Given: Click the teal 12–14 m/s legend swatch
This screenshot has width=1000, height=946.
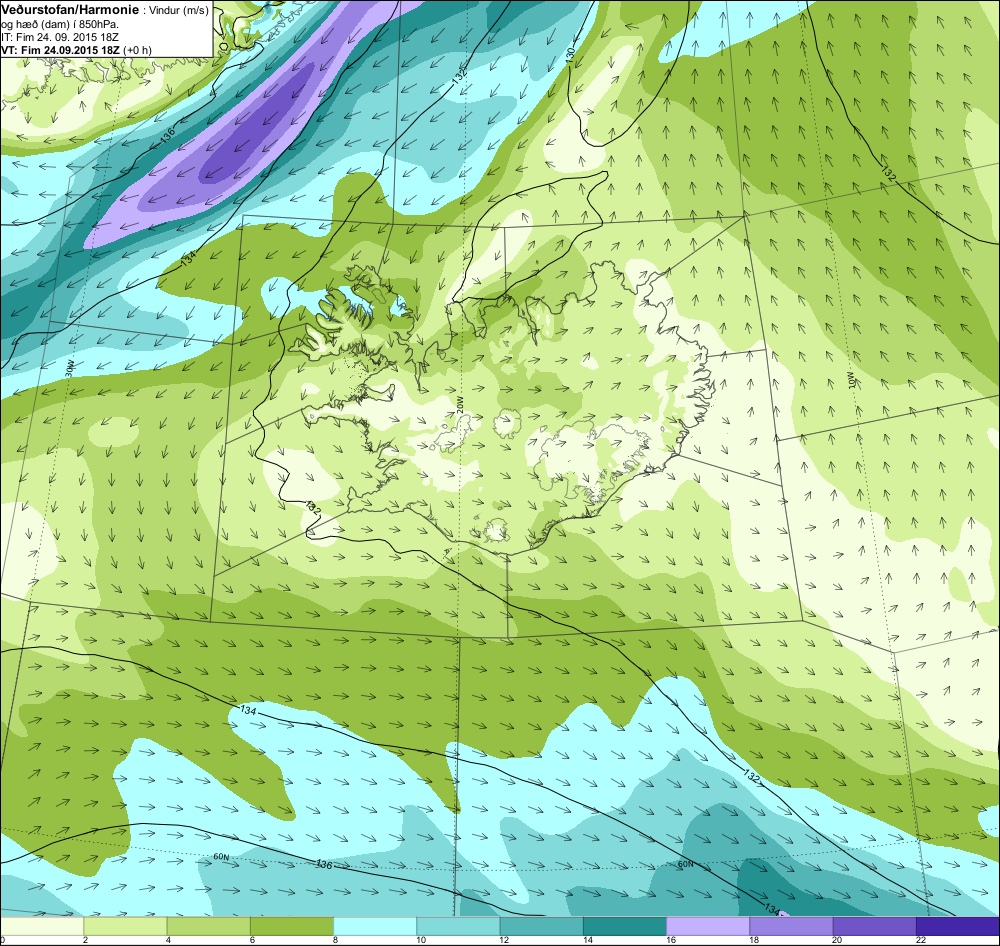Looking at the screenshot, I should (541, 926).
